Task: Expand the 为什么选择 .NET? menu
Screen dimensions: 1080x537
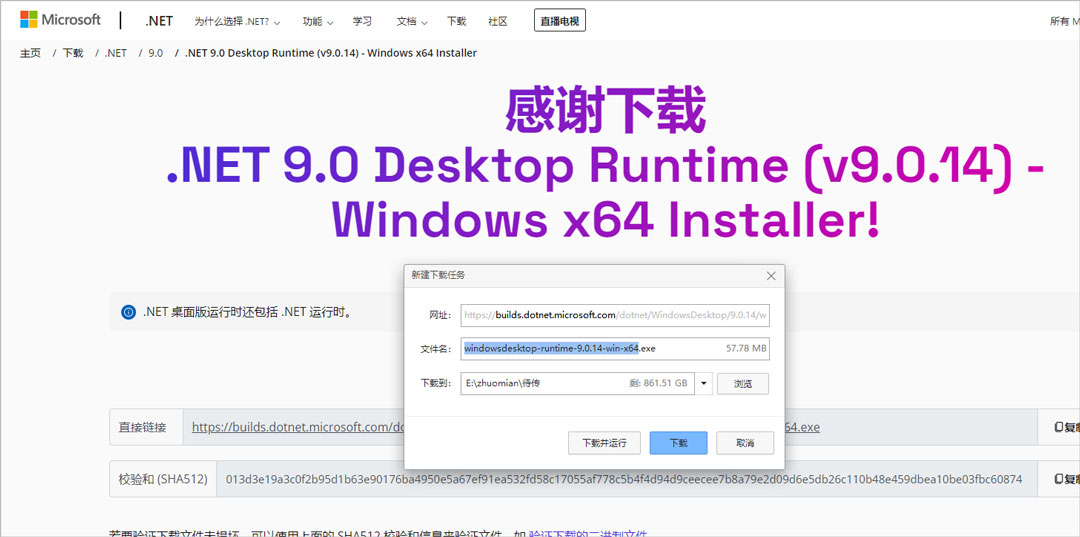Action: (238, 21)
